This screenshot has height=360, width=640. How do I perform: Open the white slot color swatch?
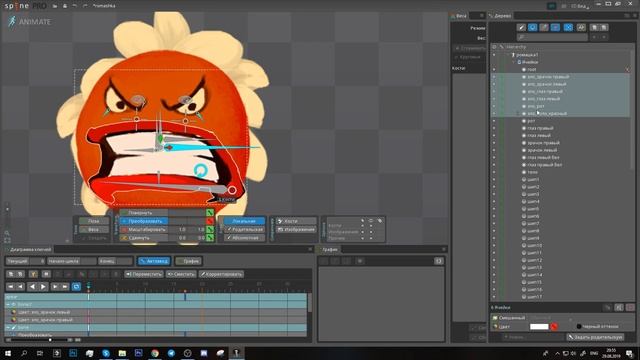(539, 327)
